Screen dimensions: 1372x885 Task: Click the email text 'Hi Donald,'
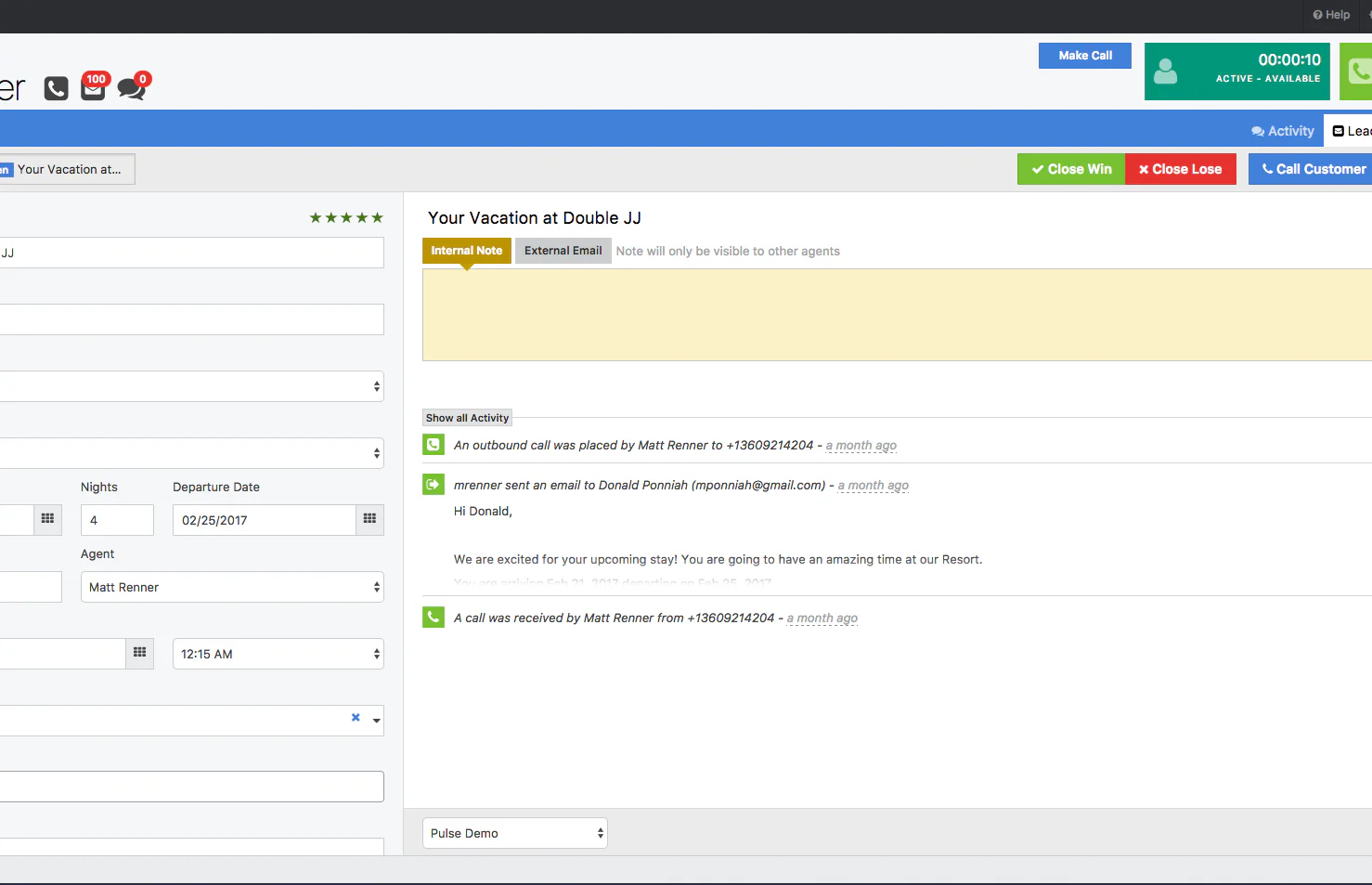pos(483,512)
